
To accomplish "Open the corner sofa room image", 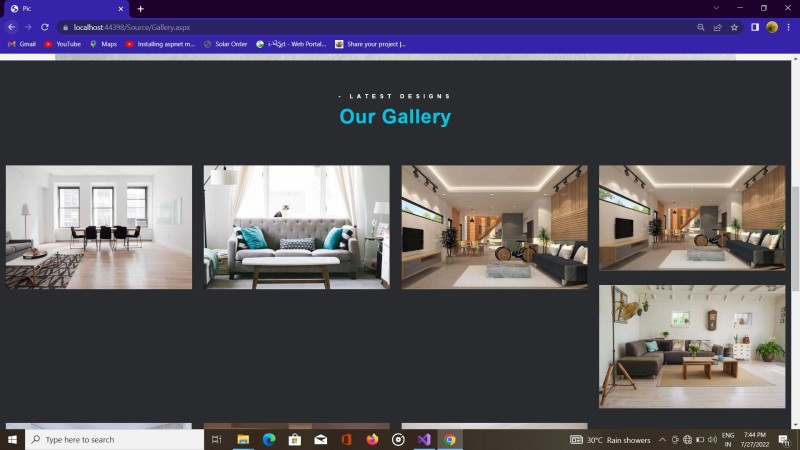I will (692, 346).
